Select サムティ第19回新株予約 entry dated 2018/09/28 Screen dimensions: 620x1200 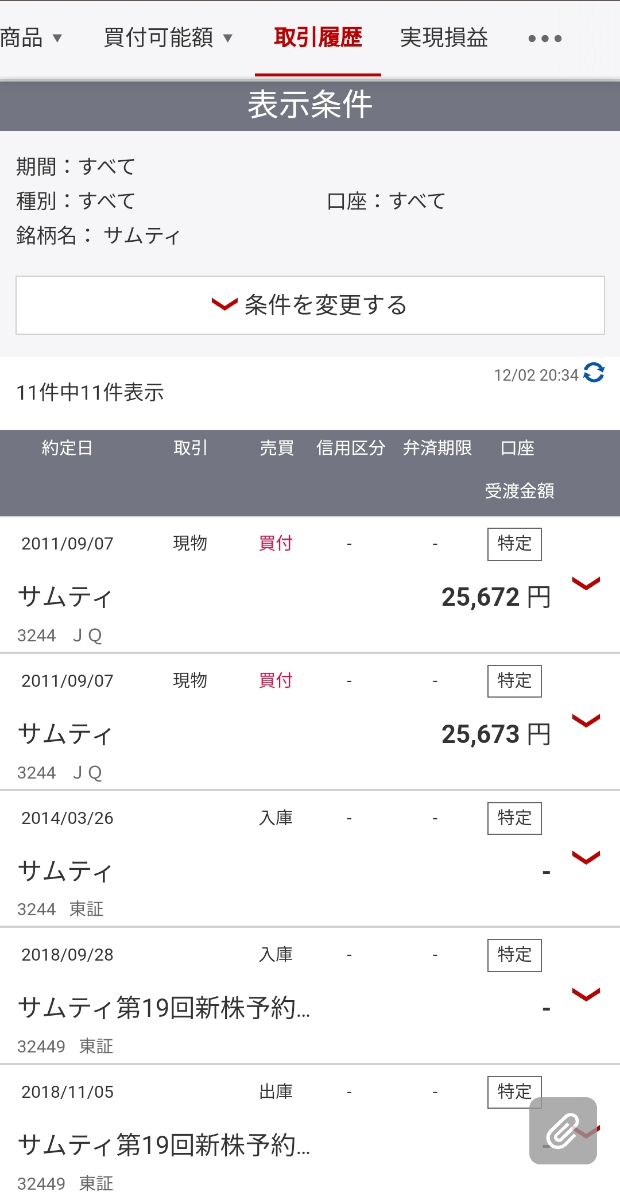click(x=165, y=1008)
